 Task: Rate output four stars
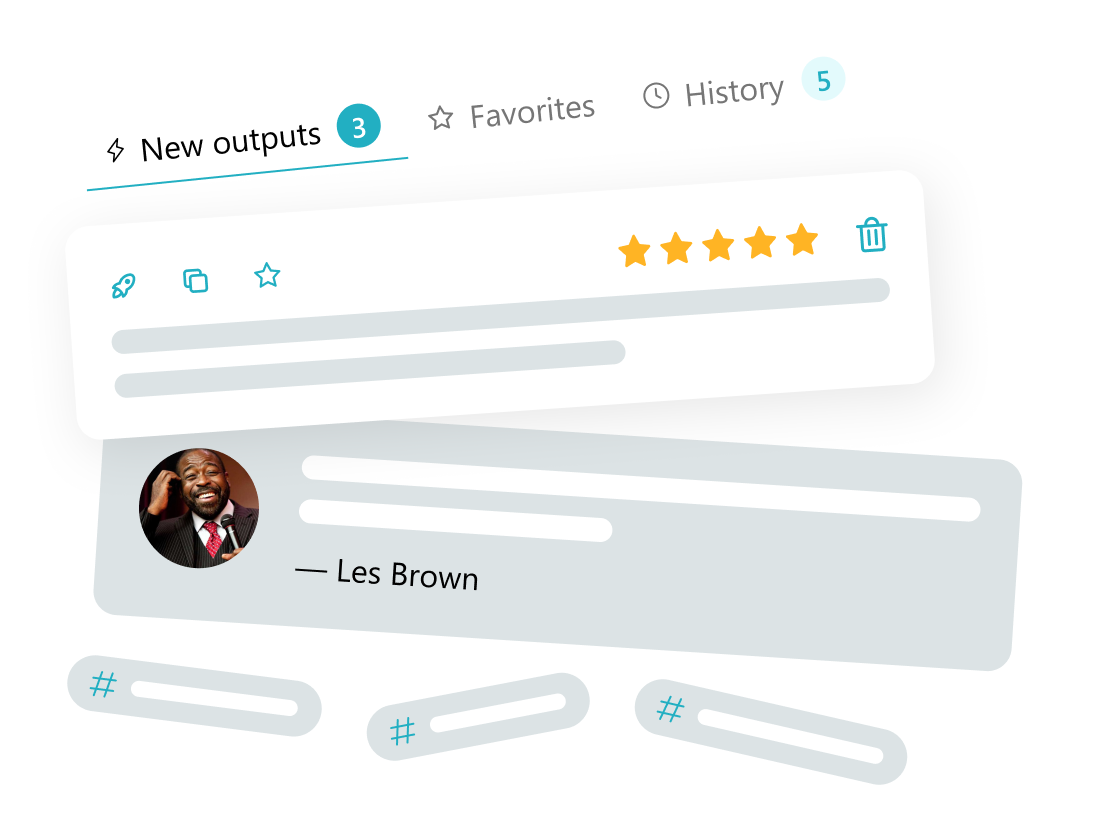(760, 242)
